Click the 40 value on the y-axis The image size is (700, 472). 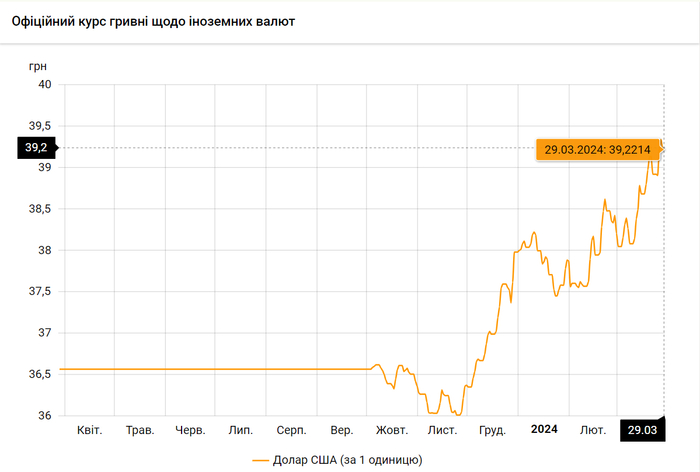click(x=45, y=85)
